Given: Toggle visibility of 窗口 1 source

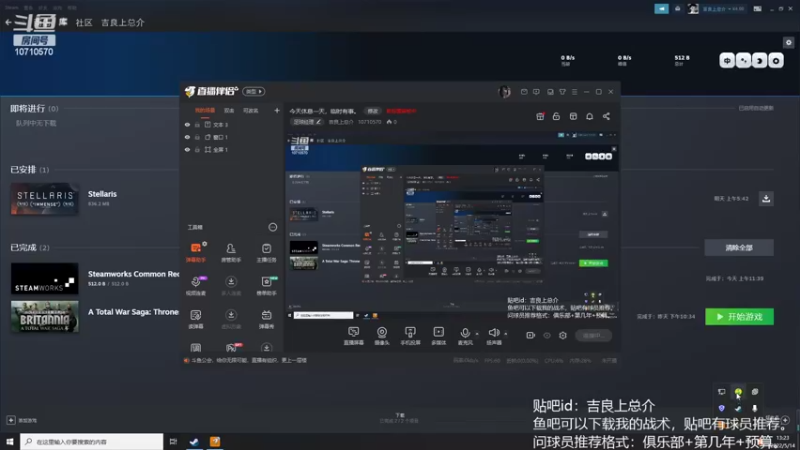Looking at the screenshot, I should coord(187,137).
